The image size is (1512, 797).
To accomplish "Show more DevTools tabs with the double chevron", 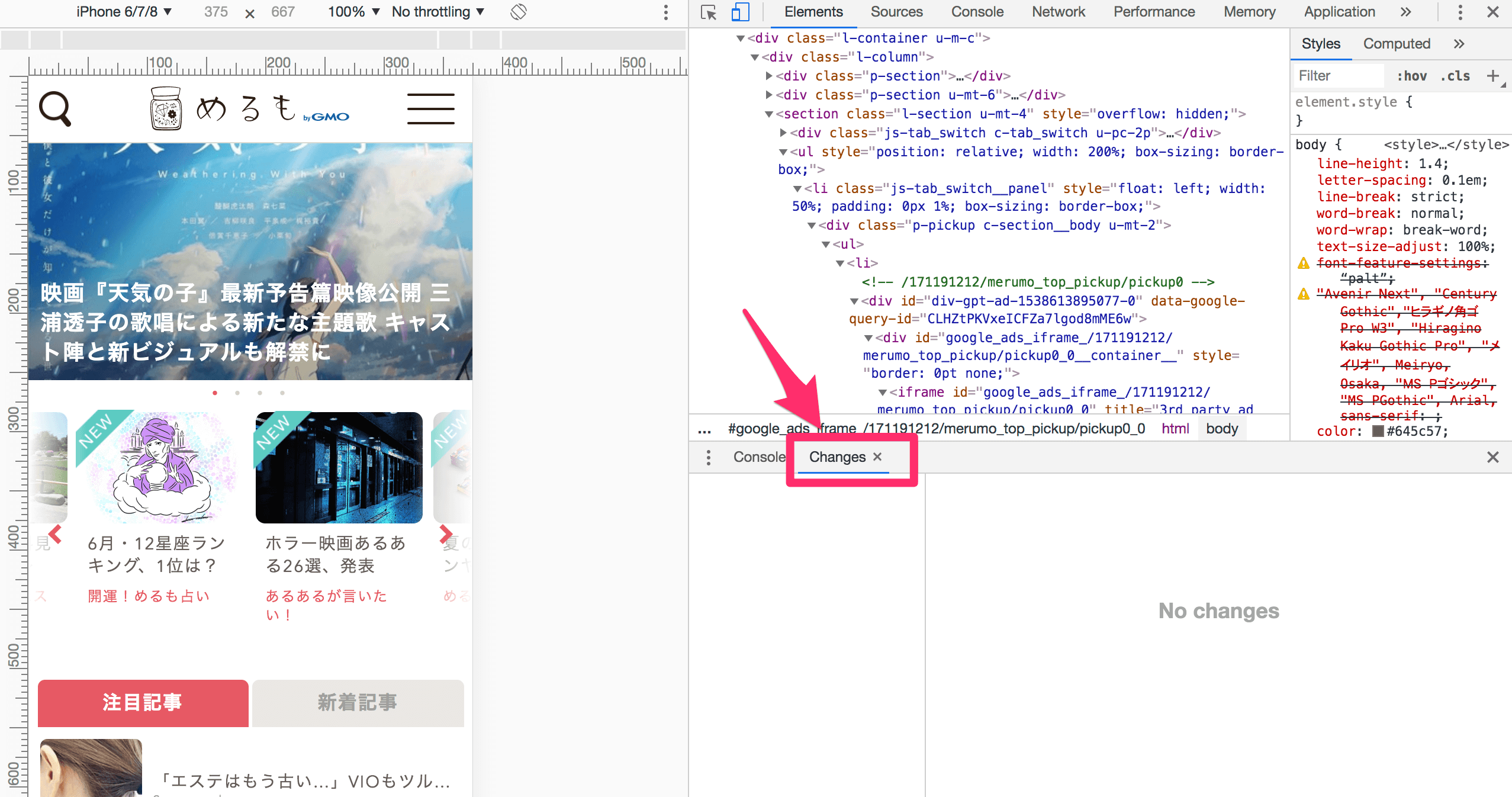I will coord(1406,12).
